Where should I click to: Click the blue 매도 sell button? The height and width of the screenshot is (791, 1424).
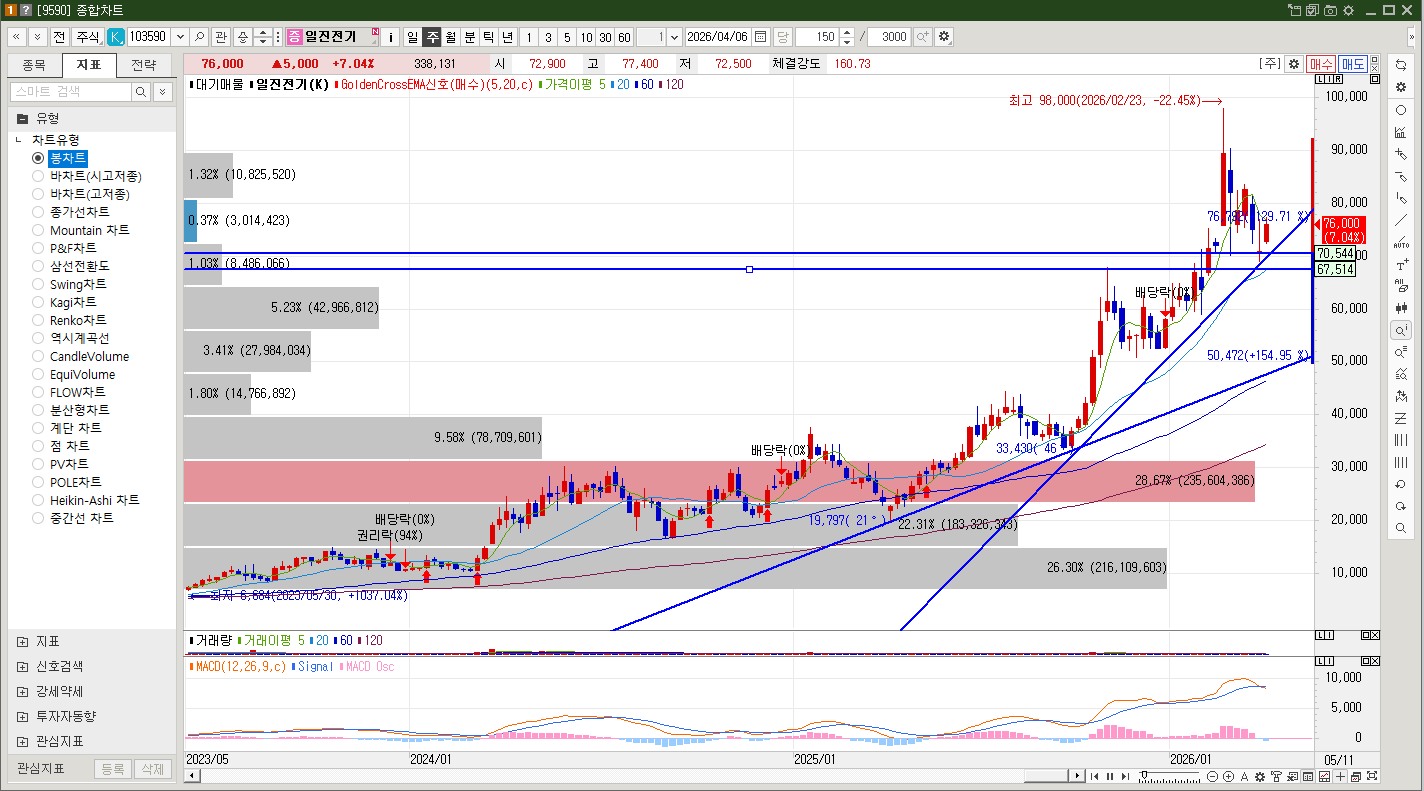click(1353, 64)
